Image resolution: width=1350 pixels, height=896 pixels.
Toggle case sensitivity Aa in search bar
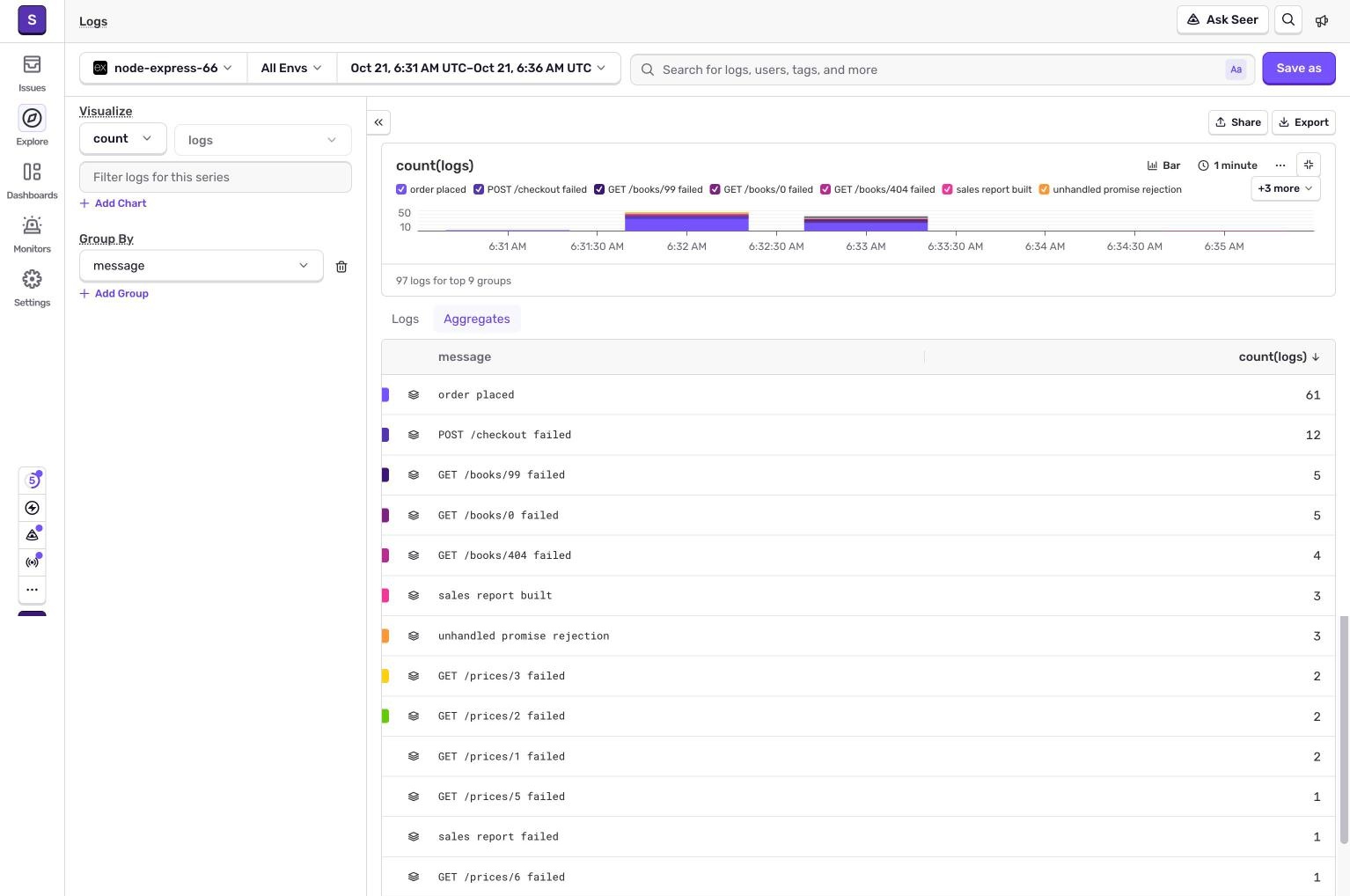click(x=1236, y=70)
